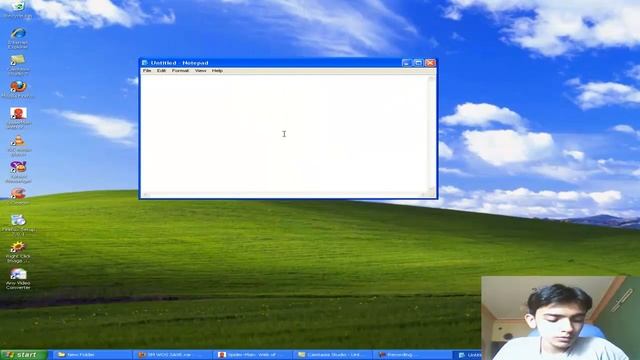Select the Spider-Man game shortcut icon
640x360 pixels.
coord(18,118)
